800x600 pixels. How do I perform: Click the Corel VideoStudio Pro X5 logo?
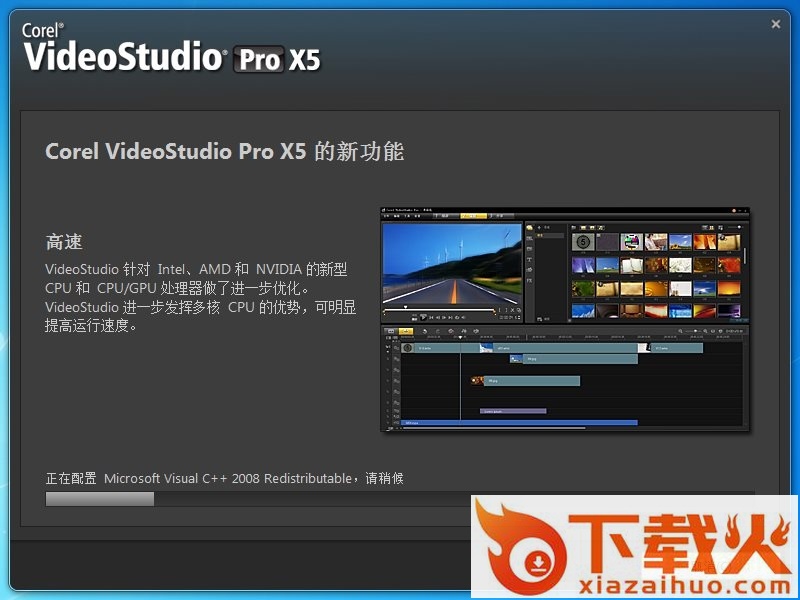coord(171,48)
